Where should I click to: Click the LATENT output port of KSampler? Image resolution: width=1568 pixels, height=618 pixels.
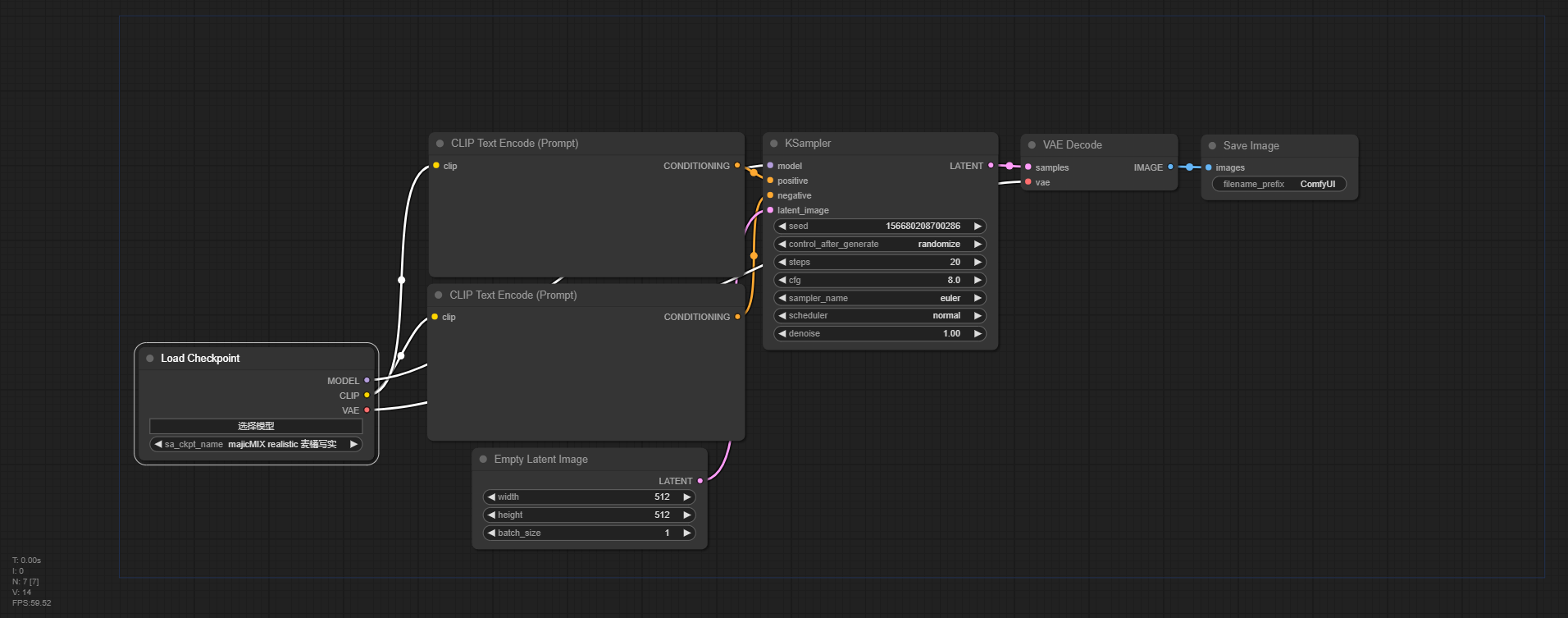pyautogui.click(x=991, y=166)
